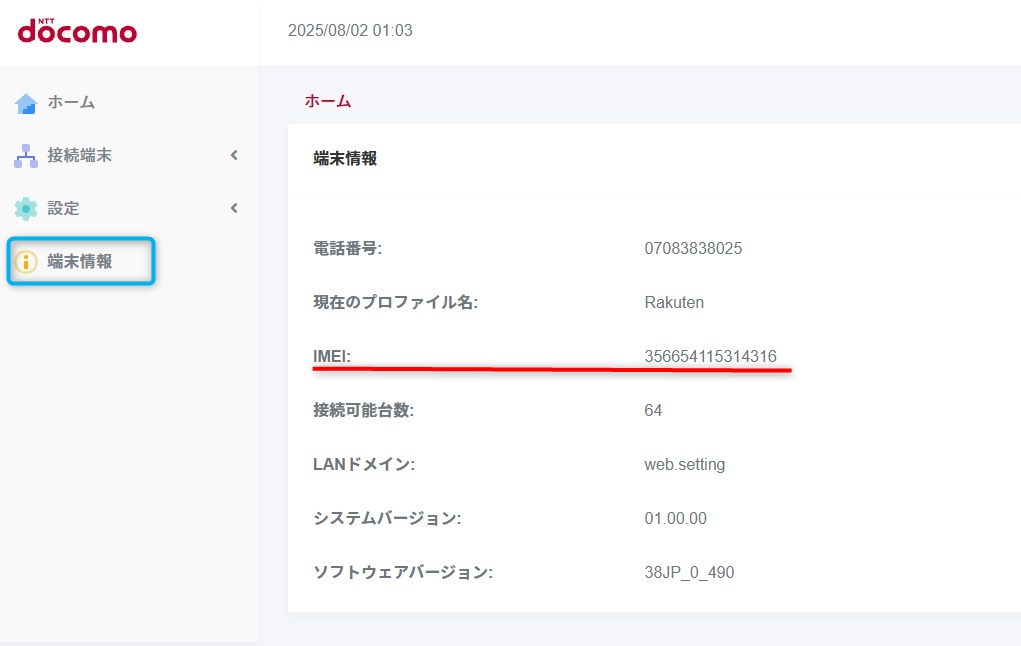Screen dimensions: 1021x646
Task: Click the NTT docomo logo
Action: (77, 31)
